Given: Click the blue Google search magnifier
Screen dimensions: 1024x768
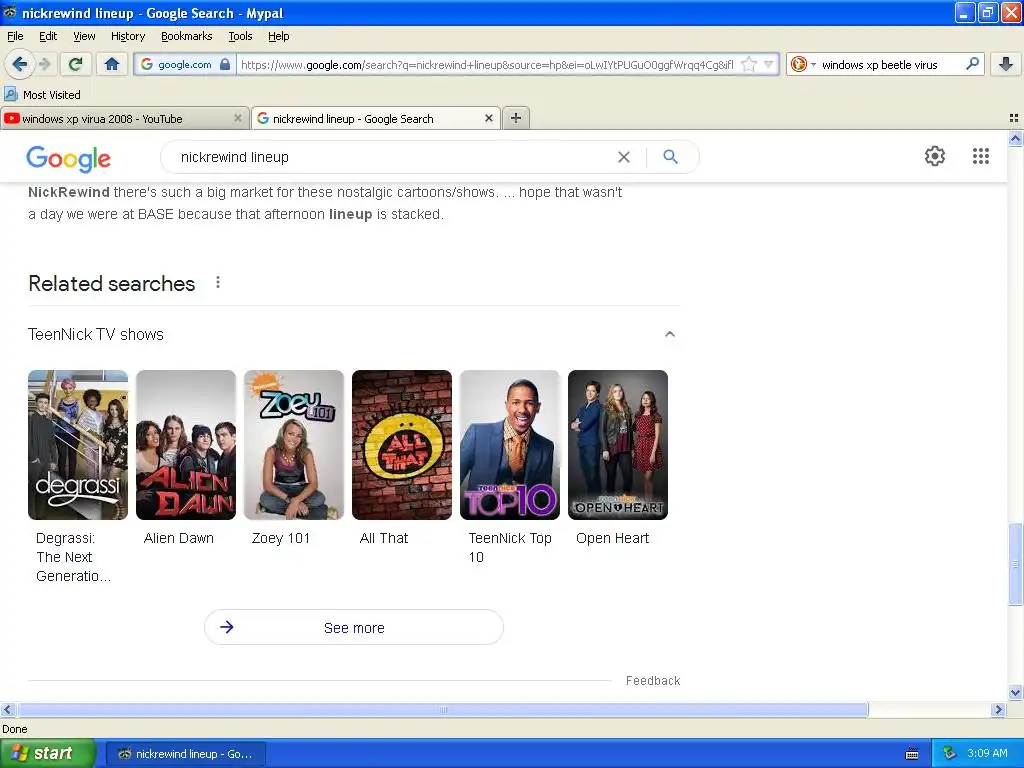Looking at the screenshot, I should 670,157.
